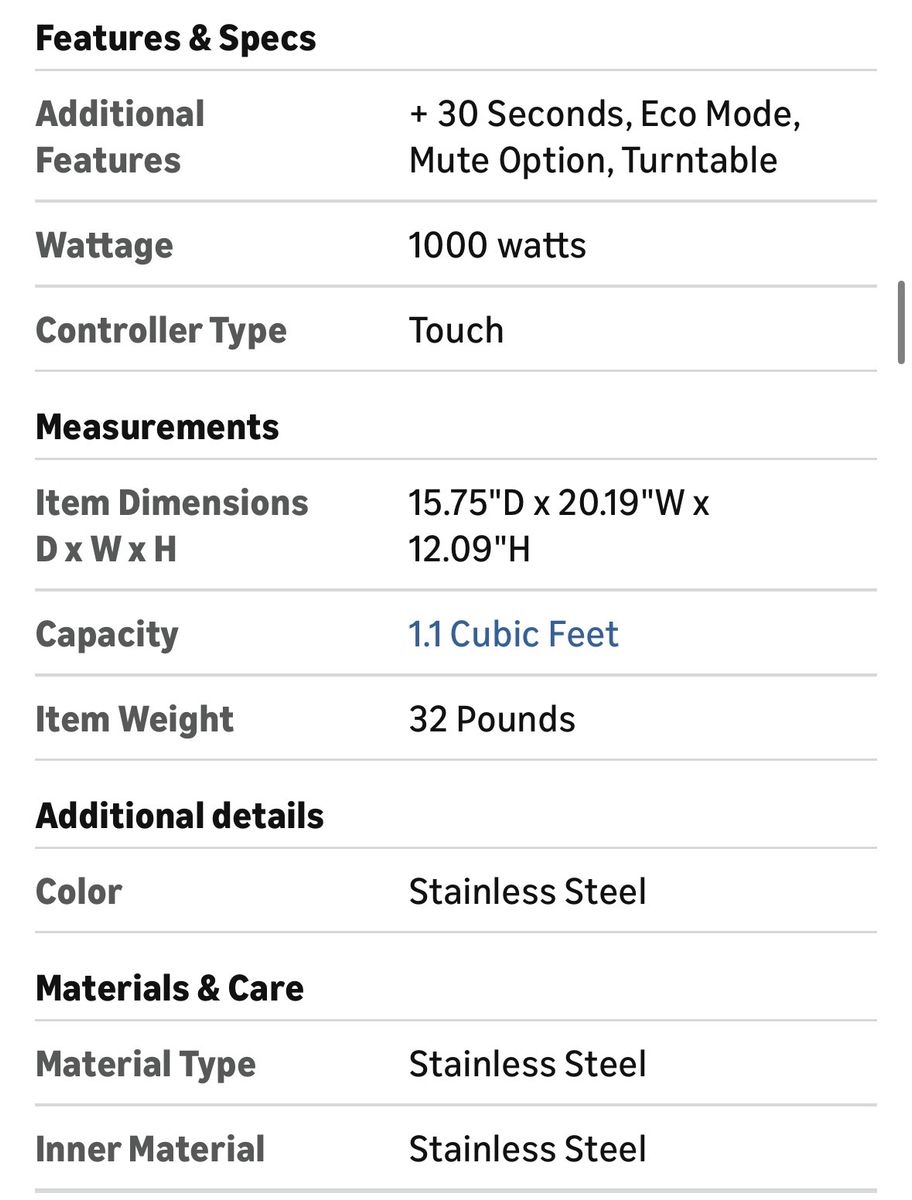Select the Additional Features label
The width and height of the screenshot is (912, 1200).
(x=120, y=137)
